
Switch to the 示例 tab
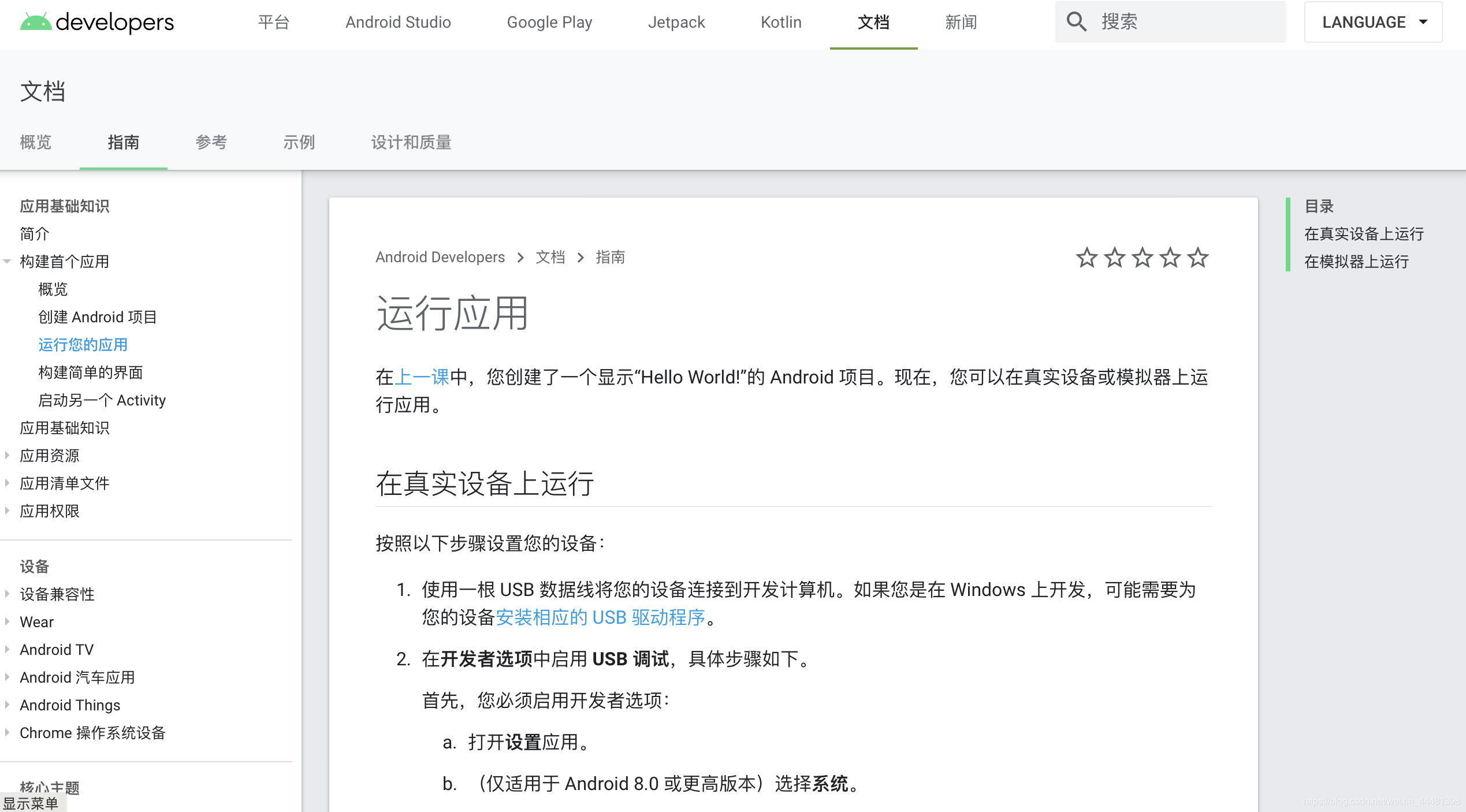pyautogui.click(x=299, y=142)
